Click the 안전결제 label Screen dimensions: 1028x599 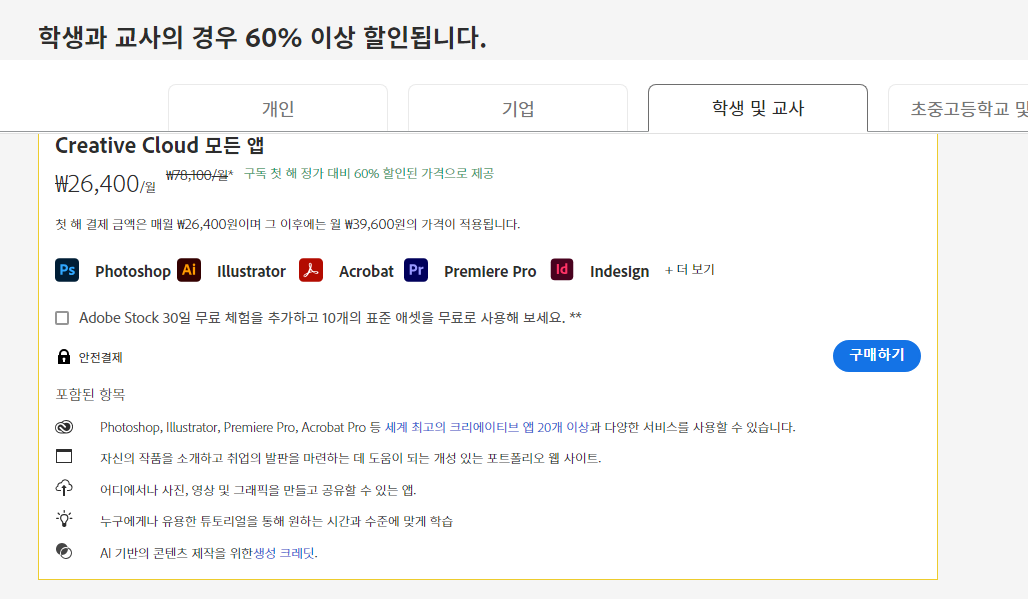100,357
